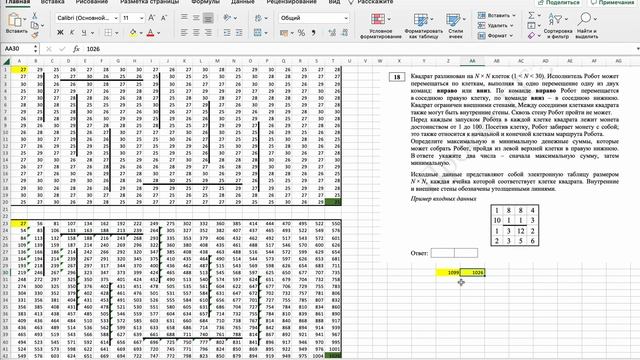Decrease font size with the small A
This screenshot has width=640, height=360.
(164, 18)
